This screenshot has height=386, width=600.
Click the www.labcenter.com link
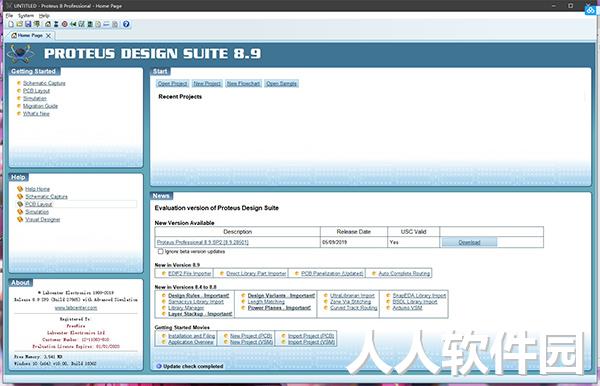(x=76, y=308)
